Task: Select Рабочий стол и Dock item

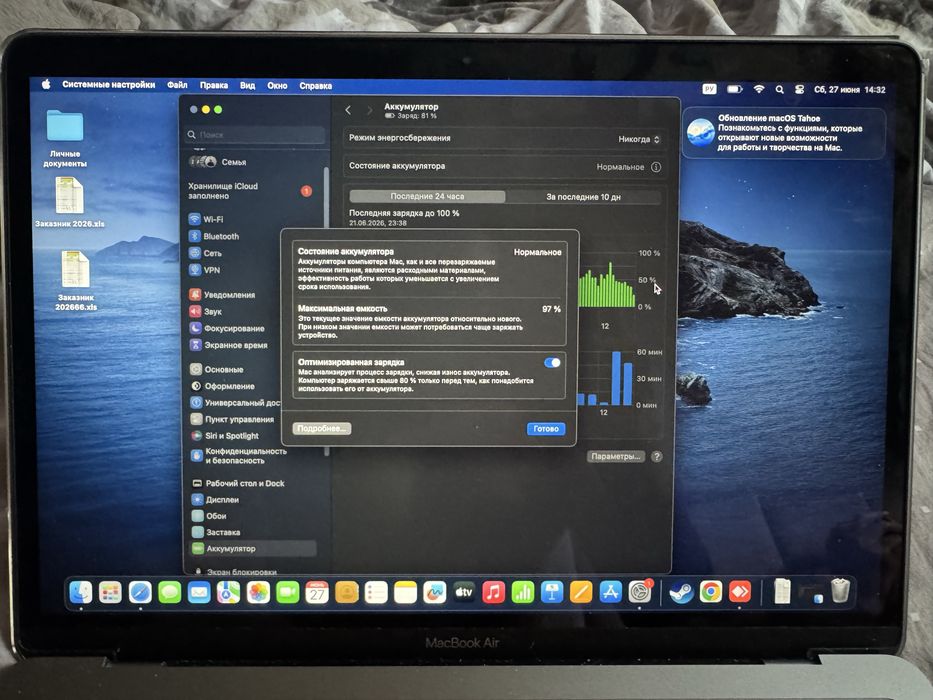Action: 238,483
